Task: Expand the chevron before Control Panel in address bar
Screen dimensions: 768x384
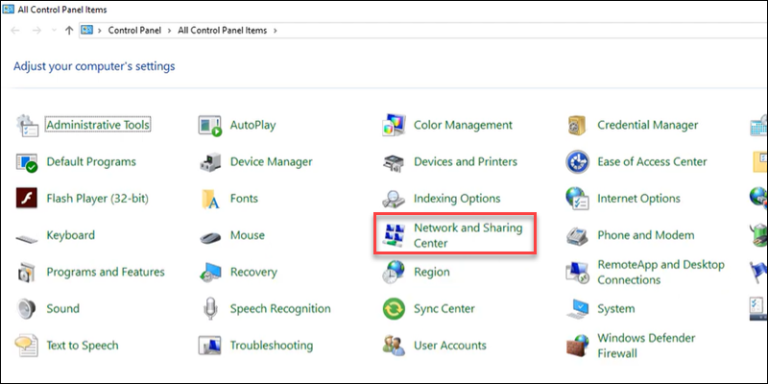Action: coord(100,30)
